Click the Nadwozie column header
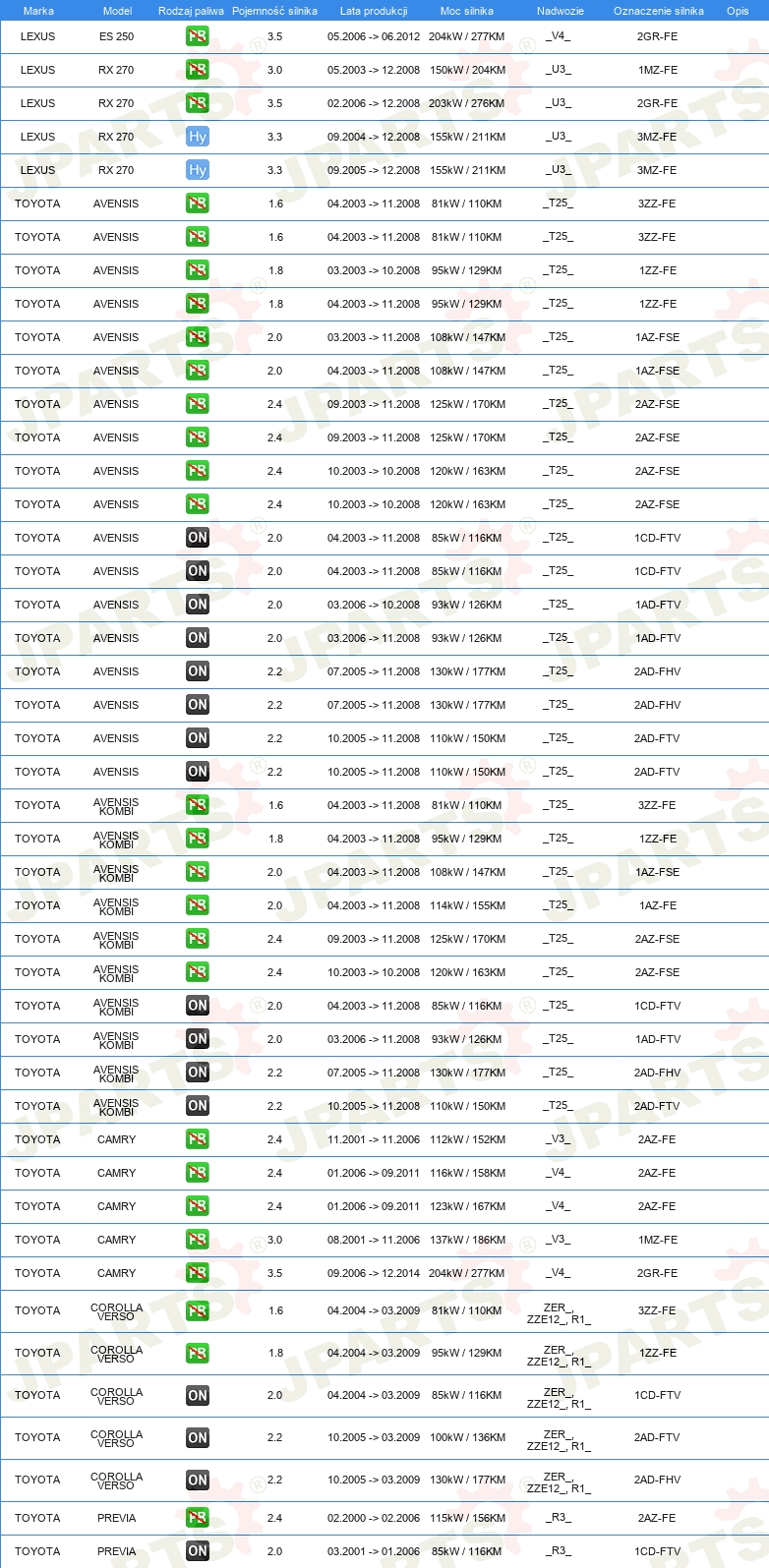 pyautogui.click(x=561, y=11)
